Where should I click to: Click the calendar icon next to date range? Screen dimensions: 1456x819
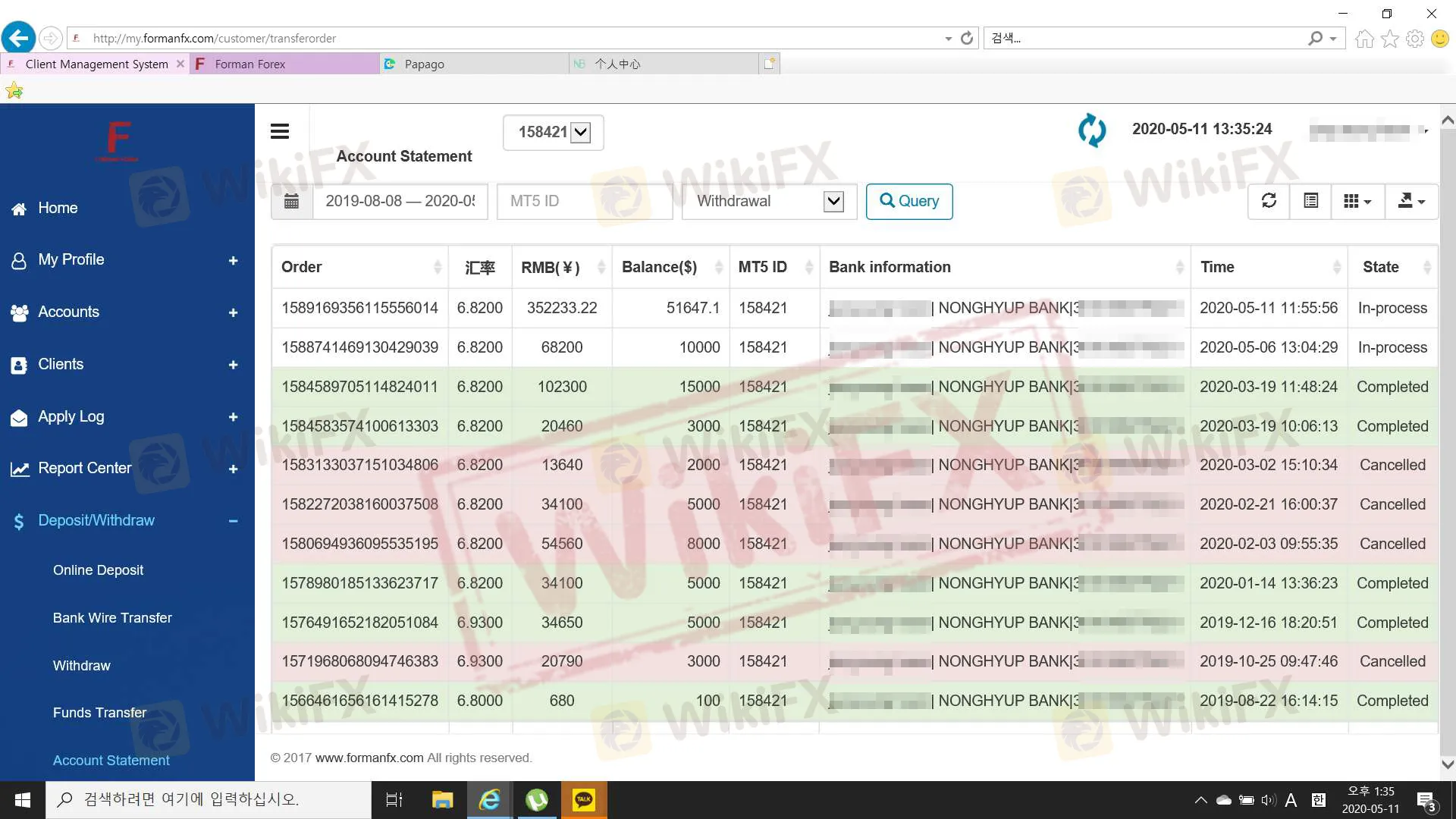click(x=291, y=201)
